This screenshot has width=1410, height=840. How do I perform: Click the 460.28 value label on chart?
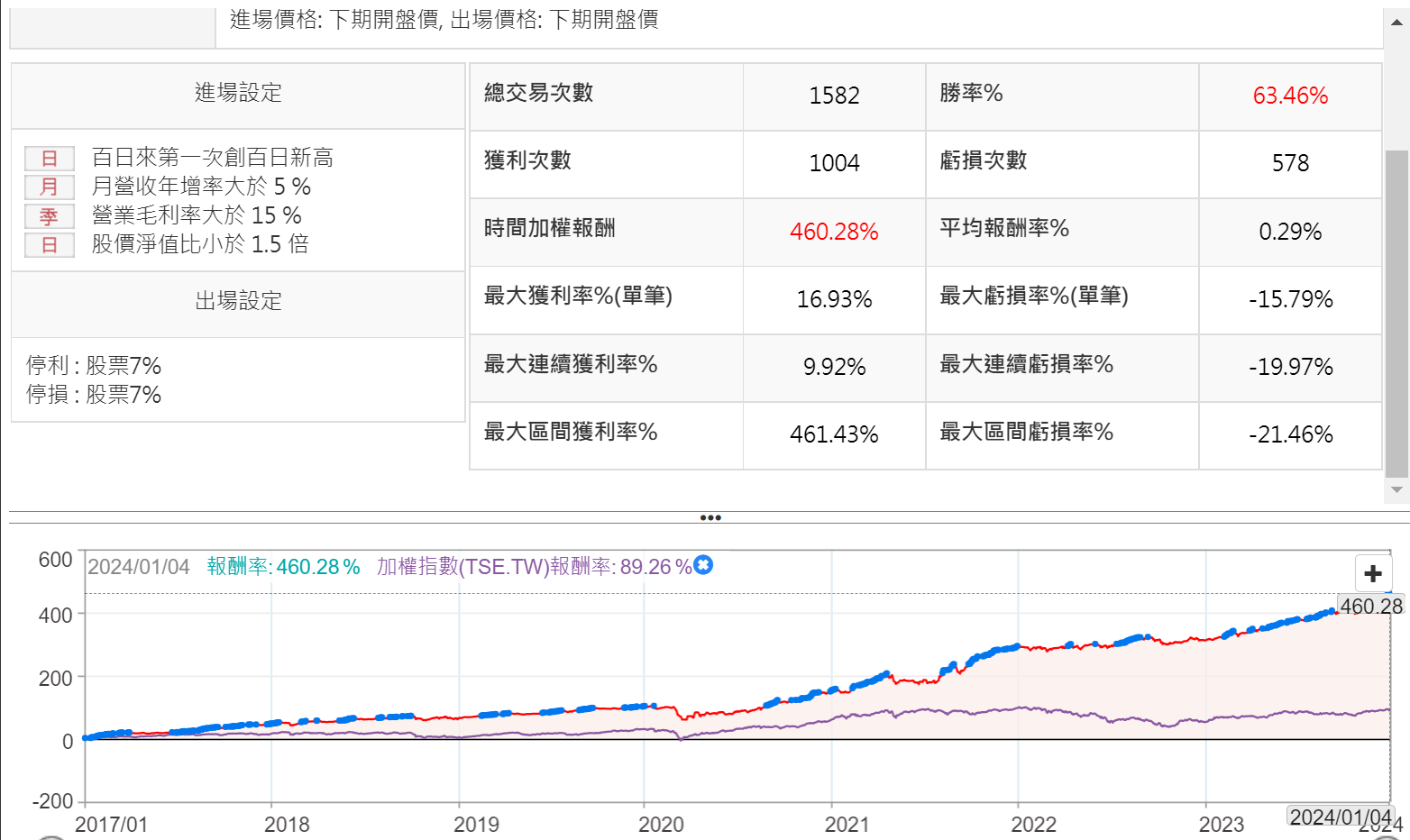pos(1370,607)
